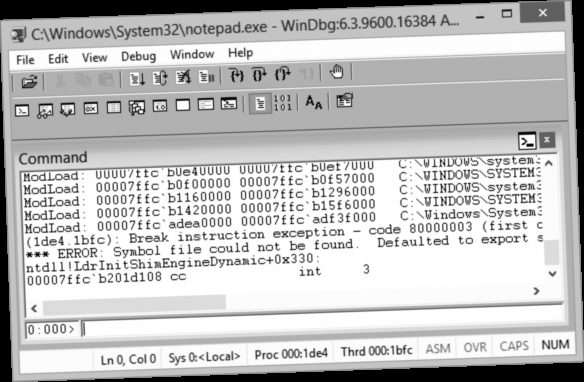Open the Locals window icon
The image size is (584, 382).
(x=67, y=109)
